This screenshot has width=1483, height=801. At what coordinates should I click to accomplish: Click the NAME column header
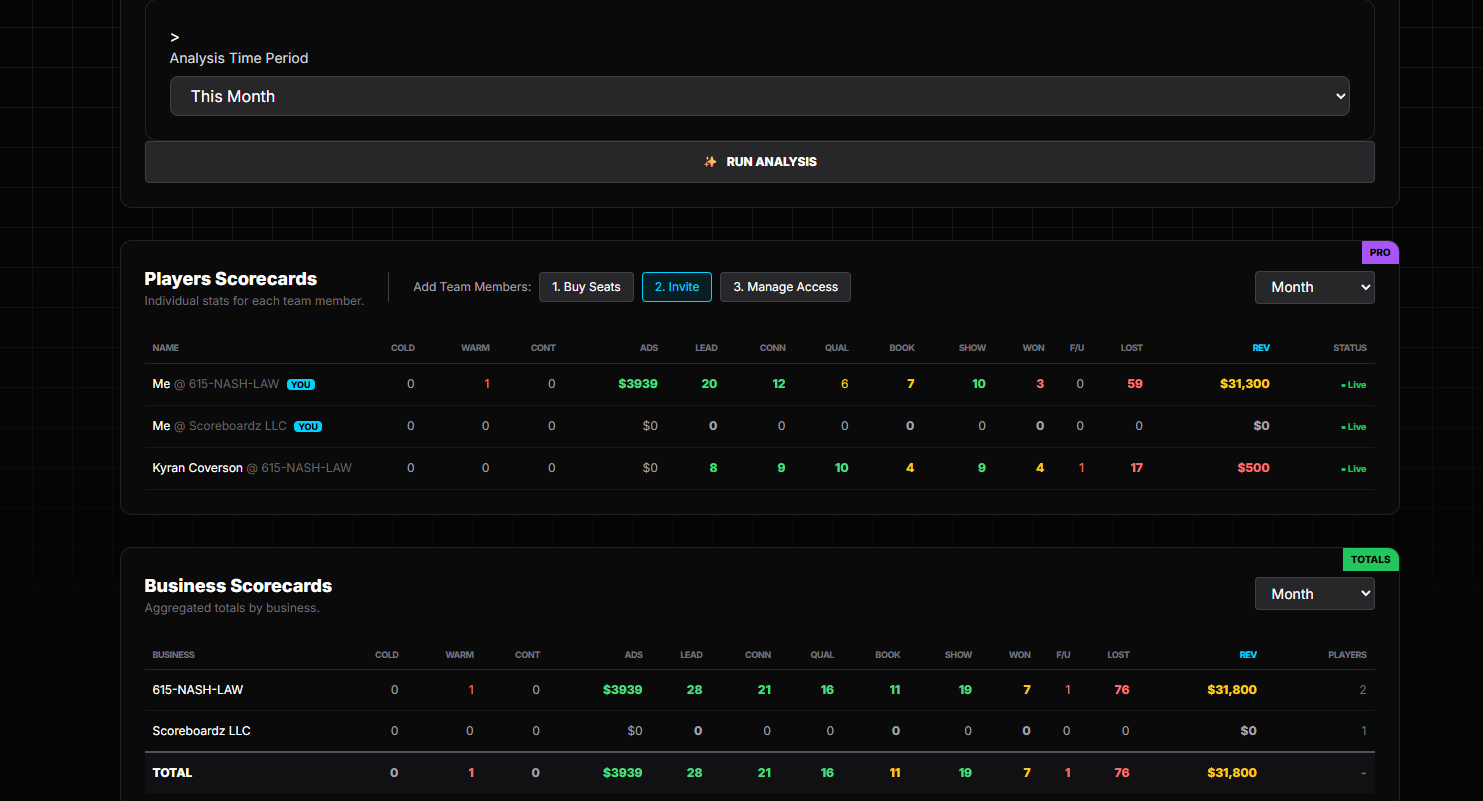[x=166, y=348]
